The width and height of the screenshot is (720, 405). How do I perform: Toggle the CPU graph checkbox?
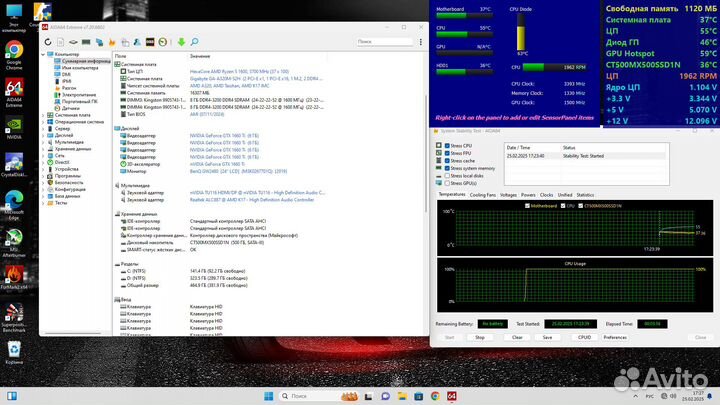pyautogui.click(x=563, y=206)
